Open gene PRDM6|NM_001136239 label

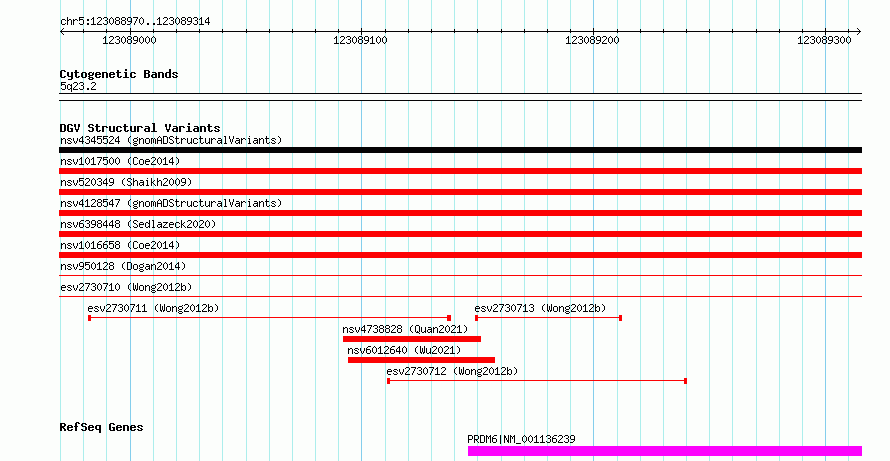coord(521,439)
